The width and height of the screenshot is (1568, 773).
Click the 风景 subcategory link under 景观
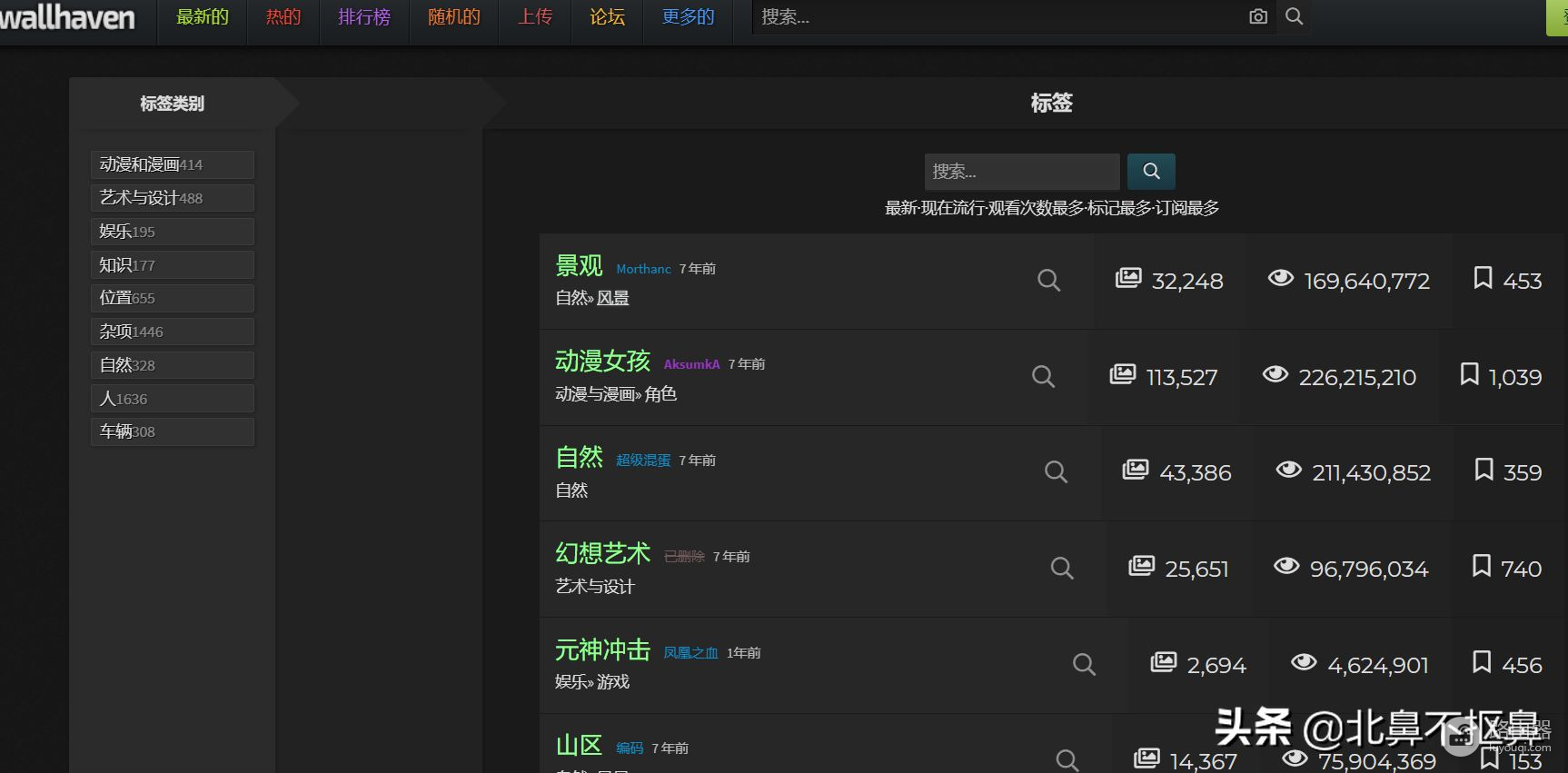click(613, 298)
